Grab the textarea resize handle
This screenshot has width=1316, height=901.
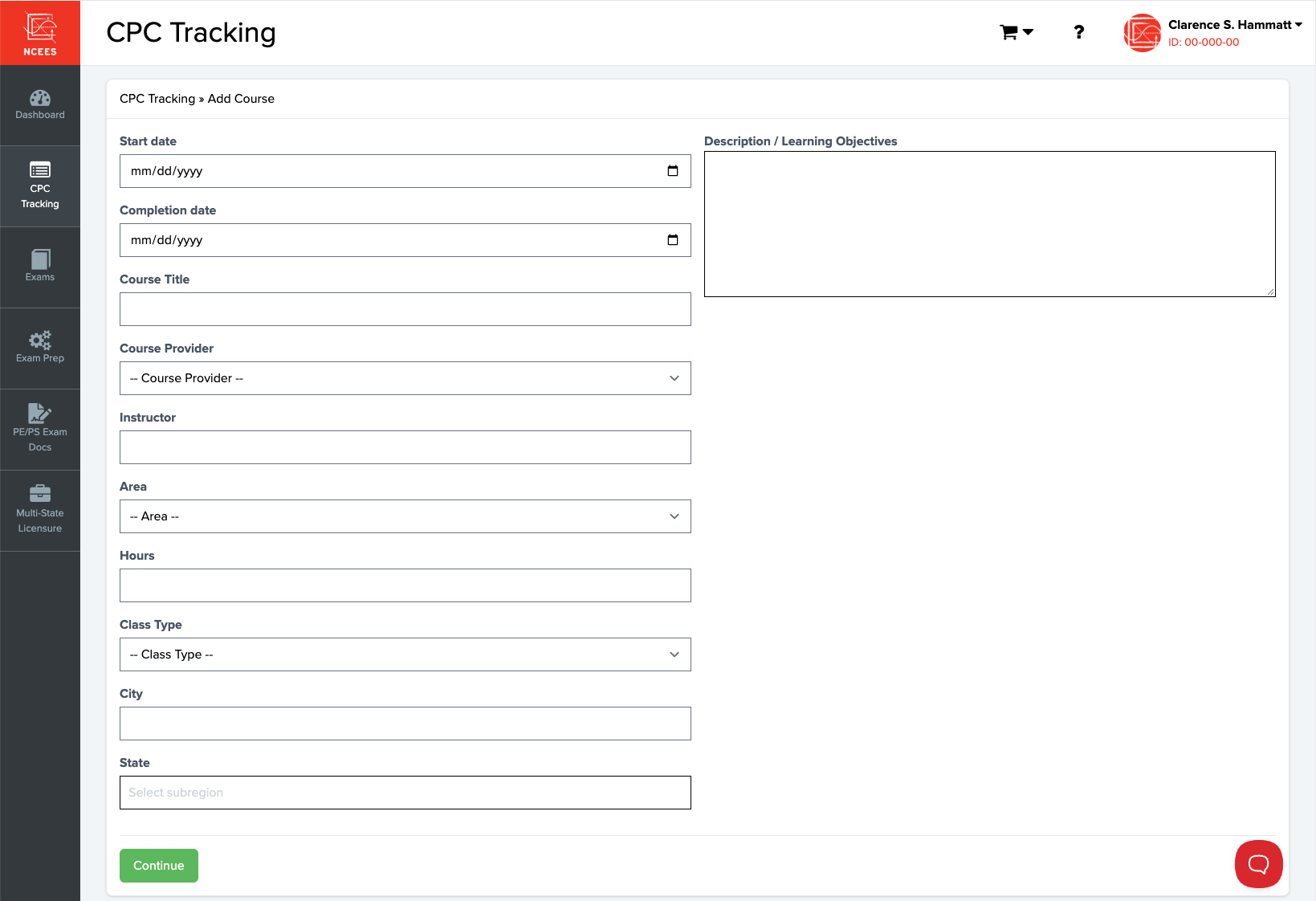pos(1270,291)
